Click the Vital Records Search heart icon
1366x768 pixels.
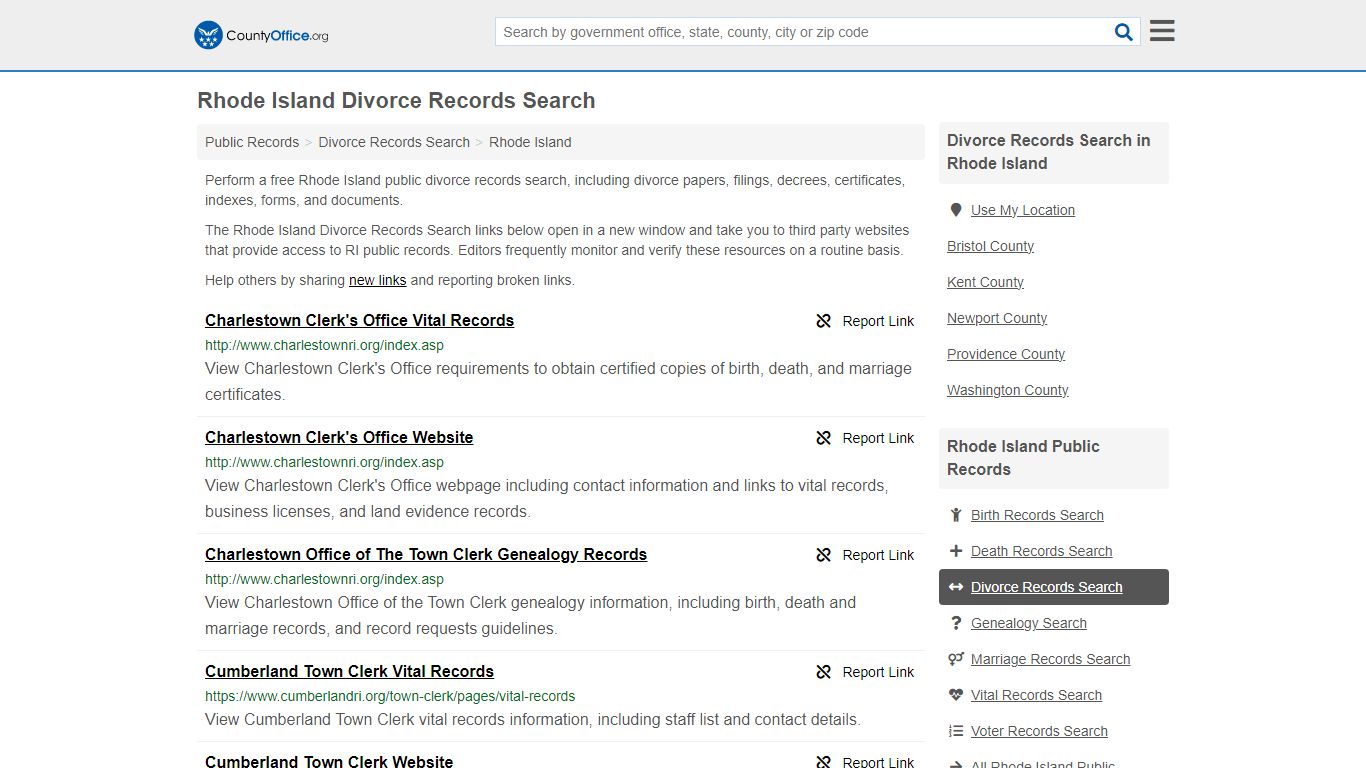click(956, 695)
